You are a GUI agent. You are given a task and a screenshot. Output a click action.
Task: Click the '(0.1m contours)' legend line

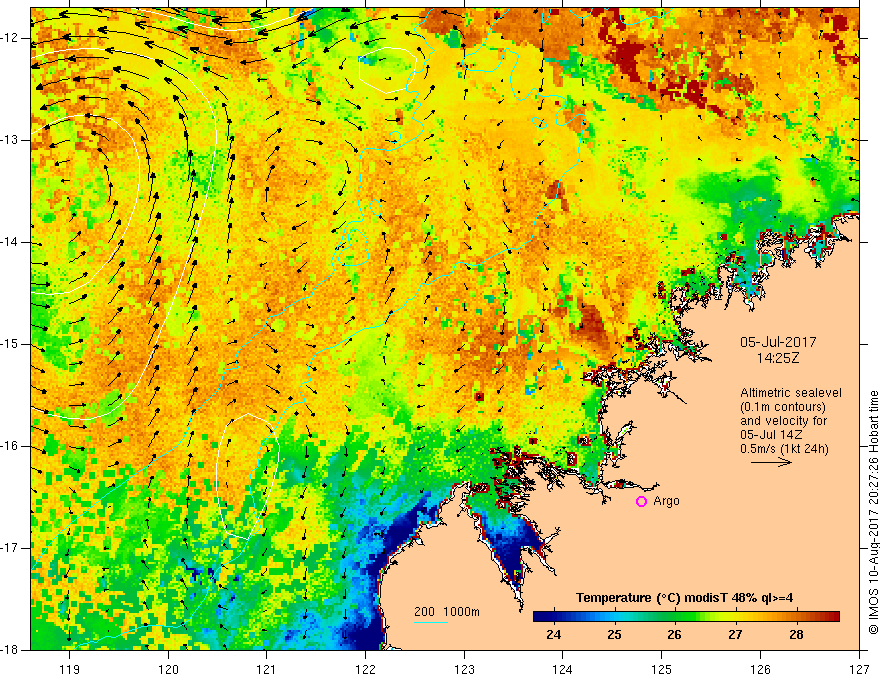[x=783, y=407]
